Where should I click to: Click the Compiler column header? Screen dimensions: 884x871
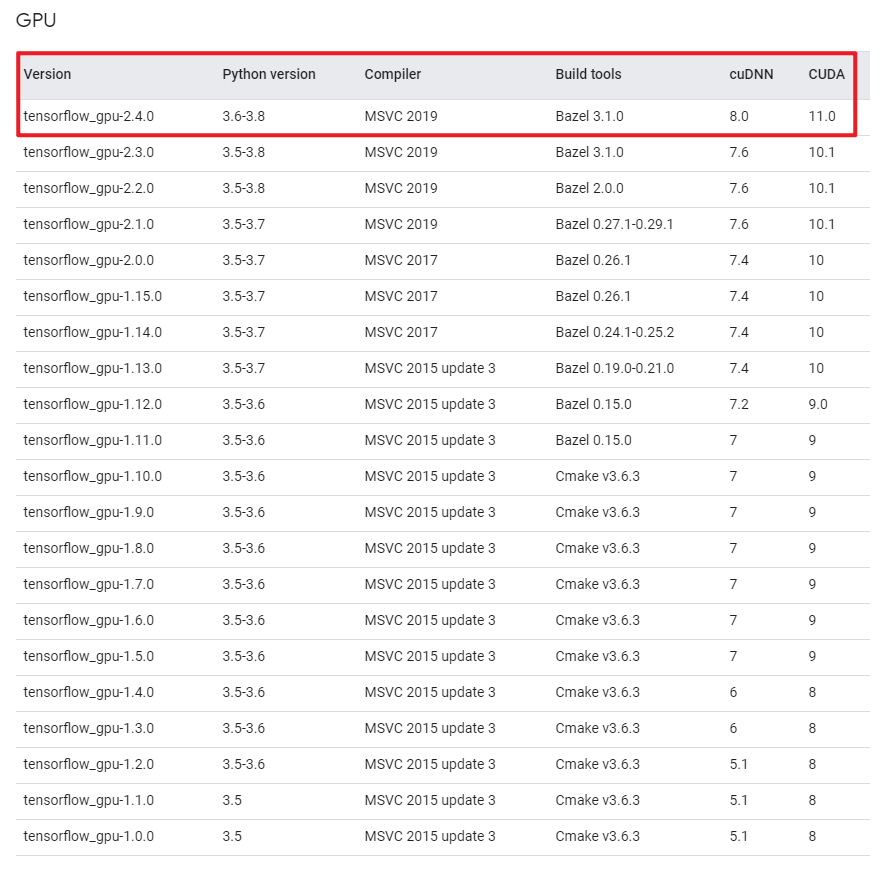click(x=392, y=74)
